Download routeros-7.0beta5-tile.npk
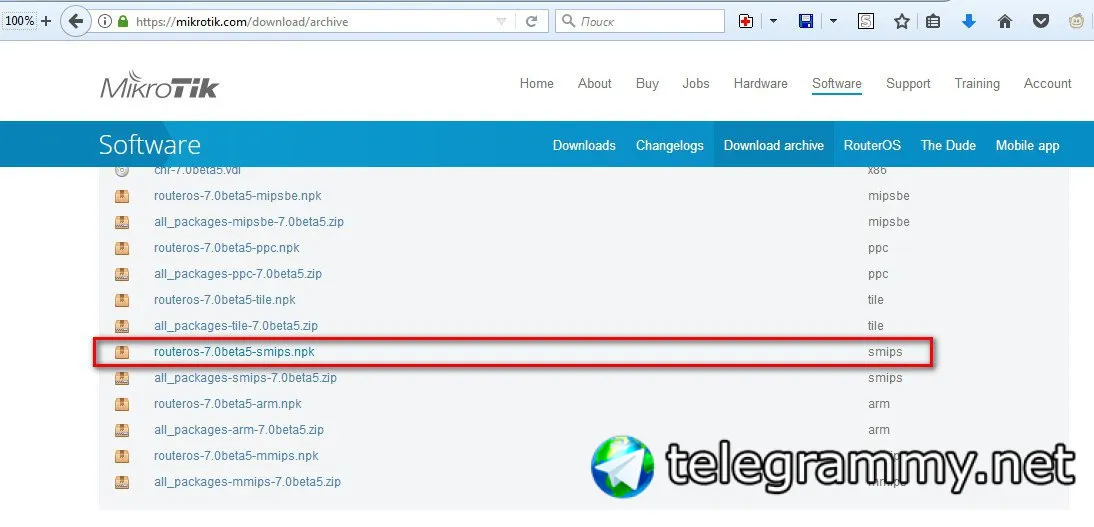This screenshot has width=1094, height=527. 225,299
